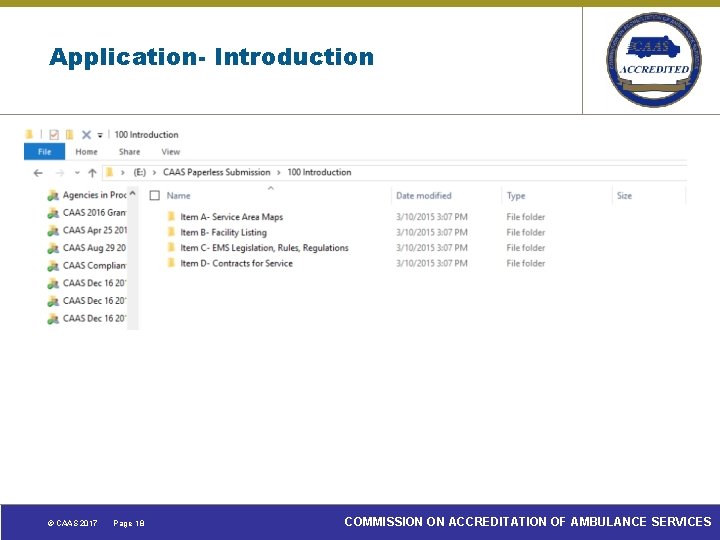This screenshot has width=720, height=540.
Task: Click shared folder icon beside CAAS Apr 25
Action: click(53, 231)
